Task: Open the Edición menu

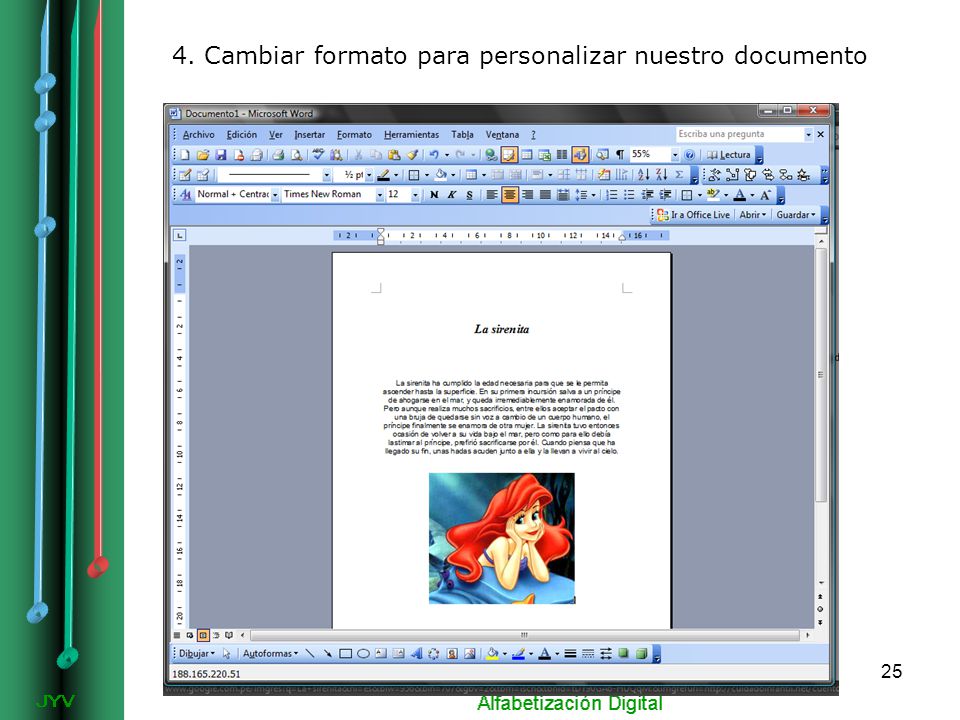Action: pos(242,135)
